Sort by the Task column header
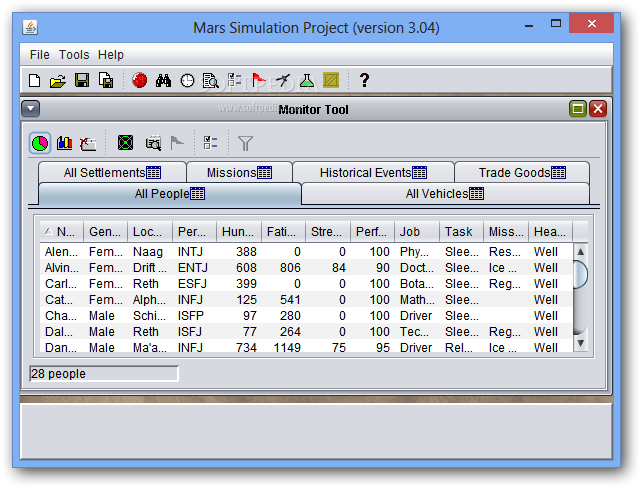 pos(462,232)
